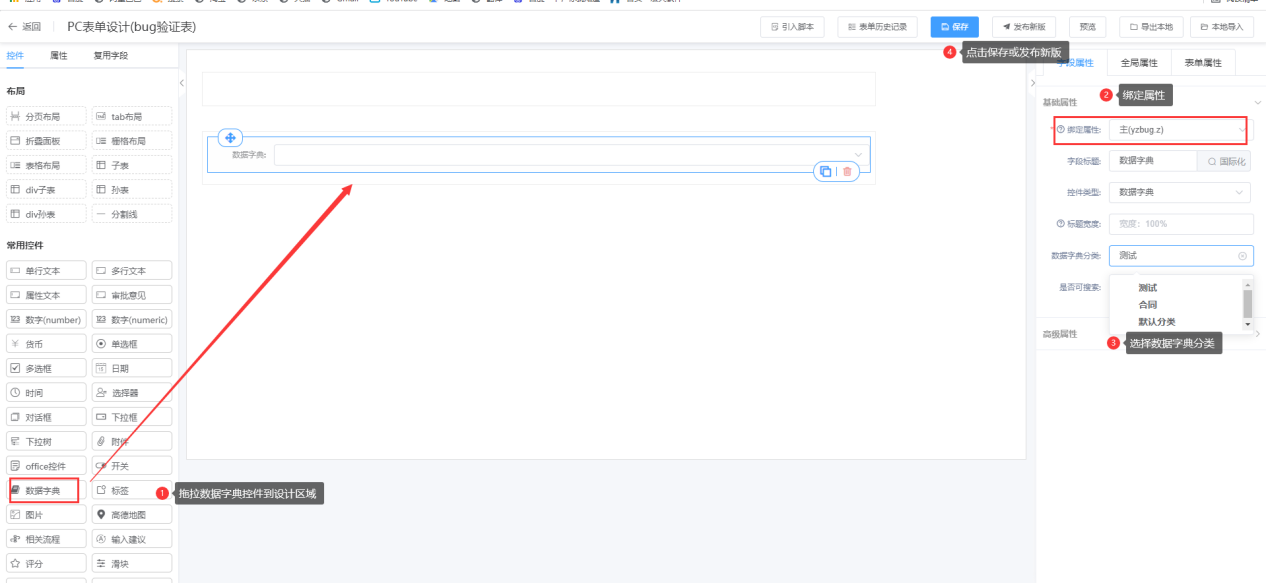Open the 控件类型 dropdown
Screen dimensions: 1266x583
(1180, 192)
